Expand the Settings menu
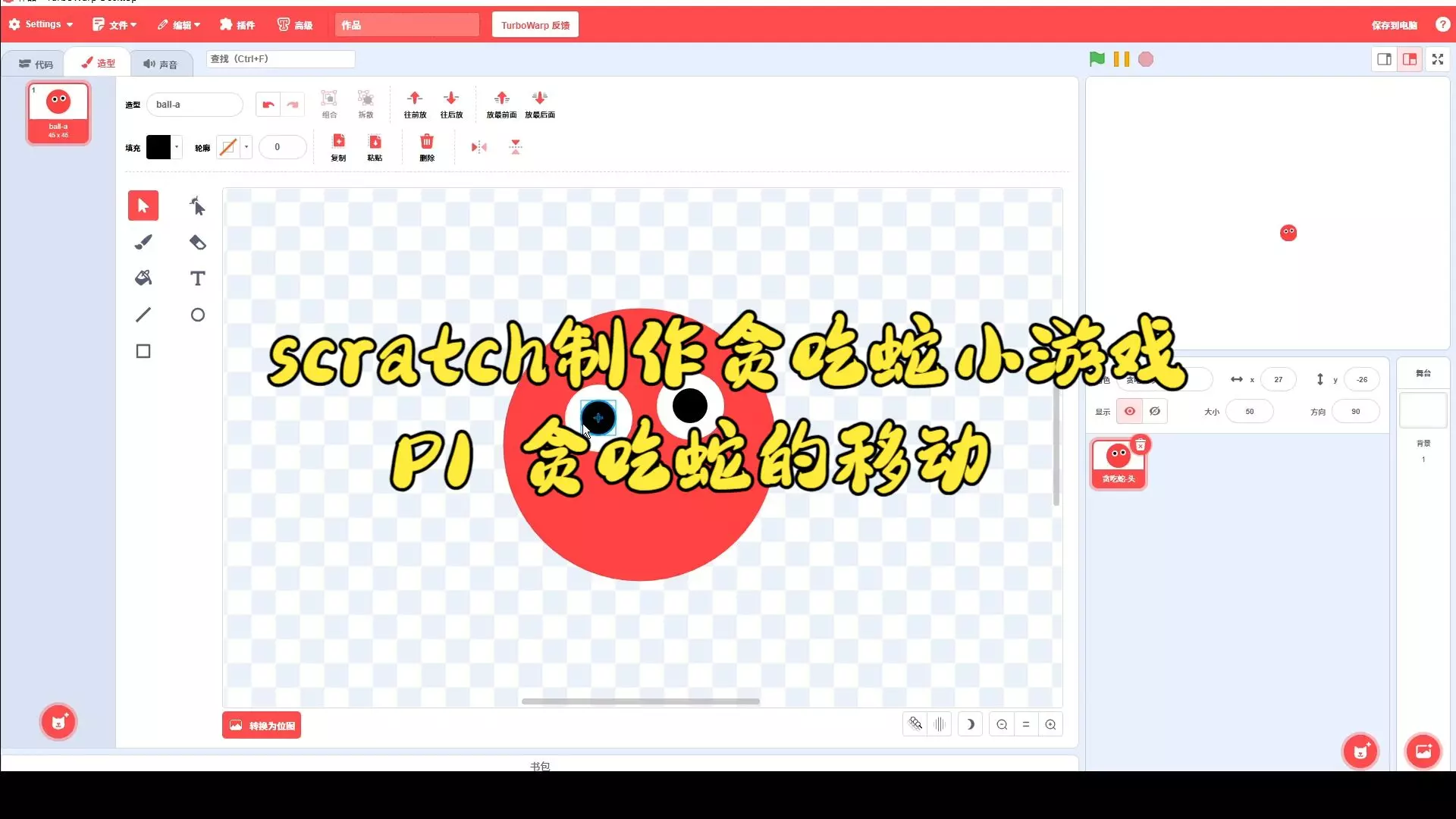This screenshot has height=819, width=1456. [42, 24]
